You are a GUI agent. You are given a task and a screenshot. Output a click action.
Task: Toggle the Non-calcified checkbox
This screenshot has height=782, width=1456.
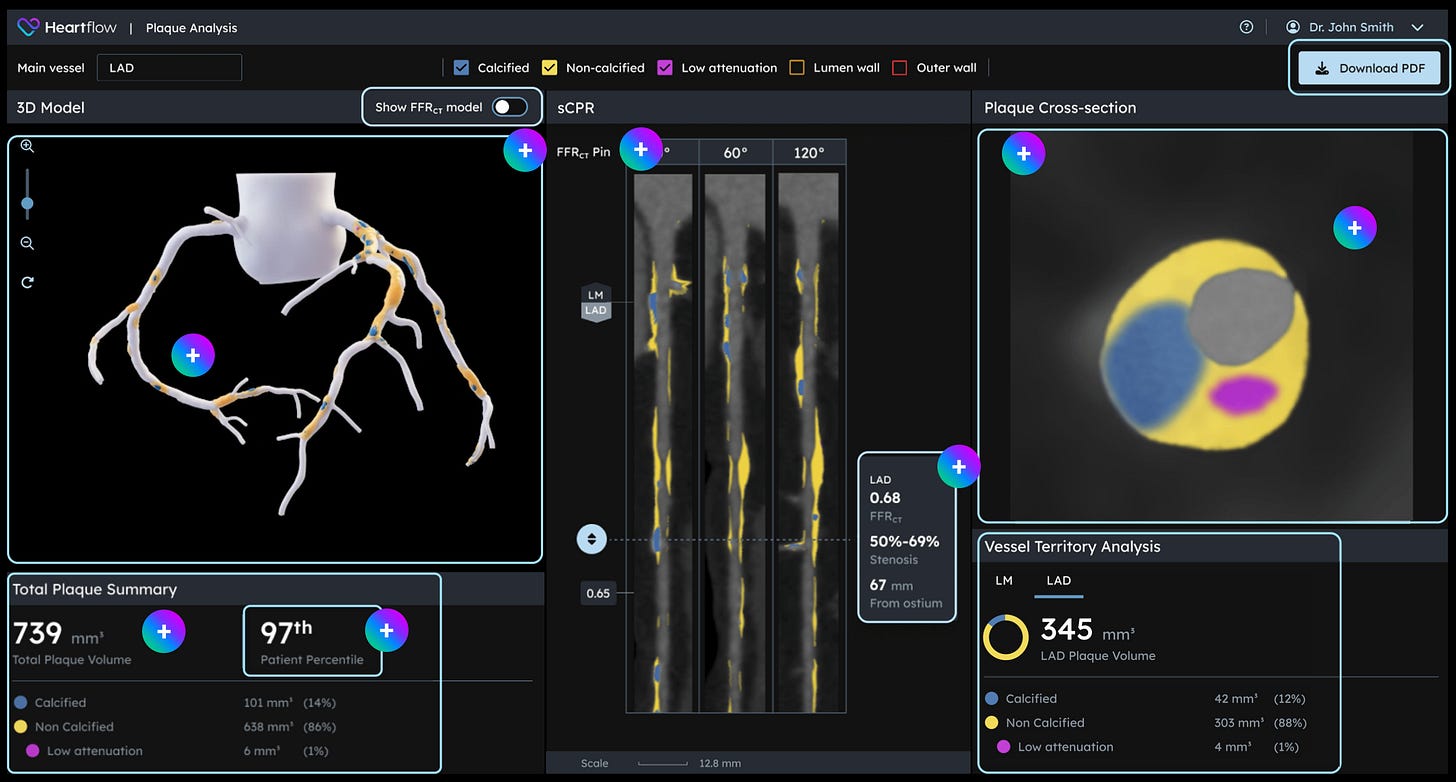(549, 68)
